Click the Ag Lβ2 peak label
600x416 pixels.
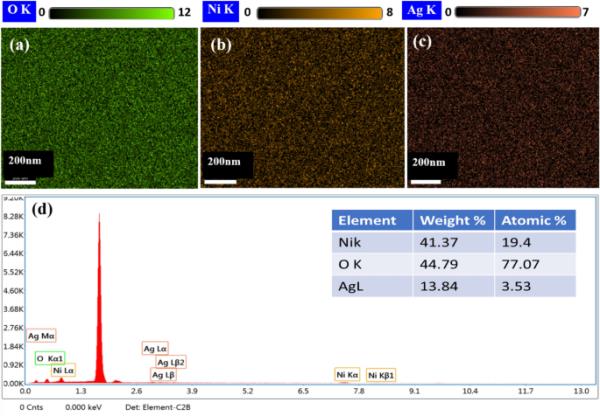pos(171,362)
